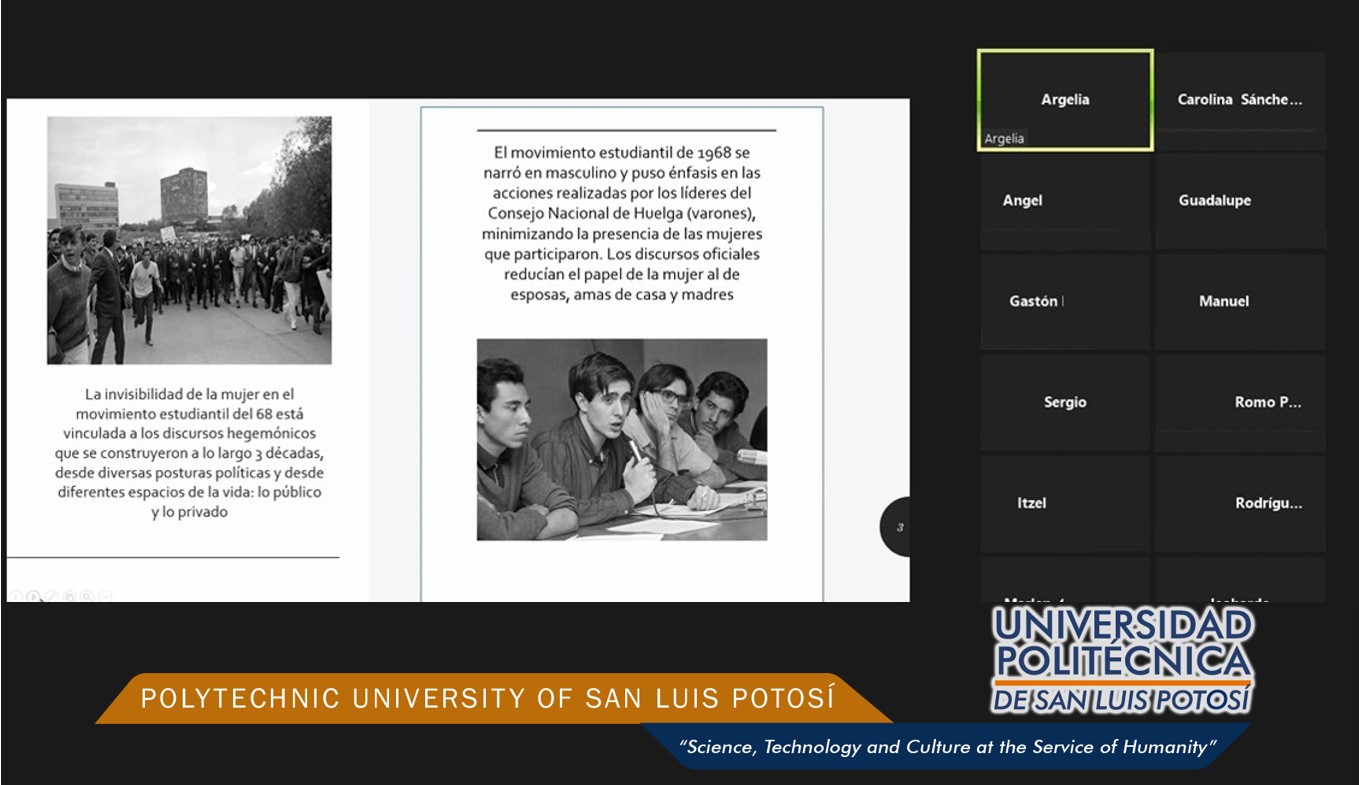The image size is (1359, 785).
Task: Click the "Science, Technology and Culture" motto text
Action: [947, 747]
